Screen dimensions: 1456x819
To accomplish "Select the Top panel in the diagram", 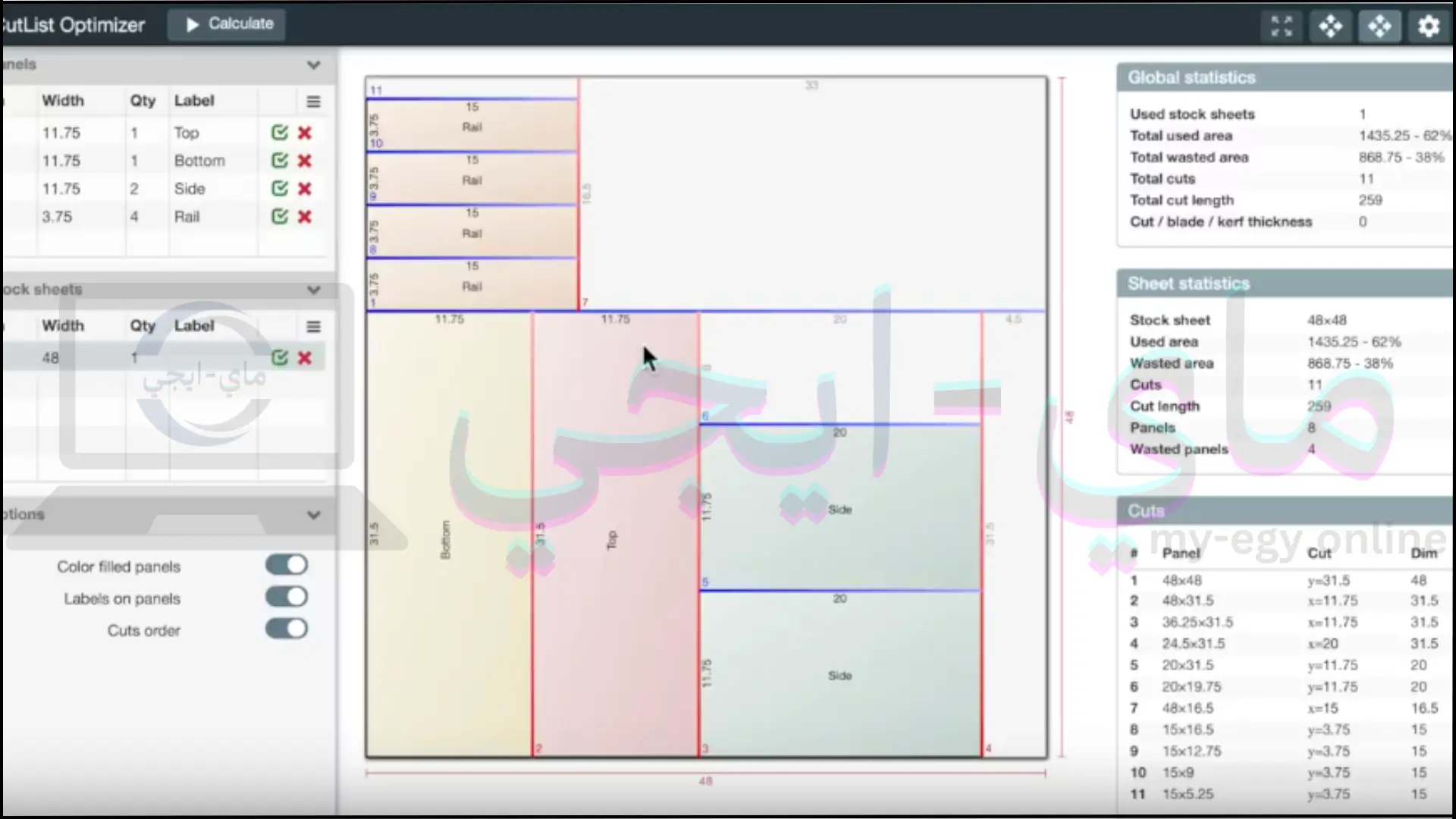I will coord(615,535).
